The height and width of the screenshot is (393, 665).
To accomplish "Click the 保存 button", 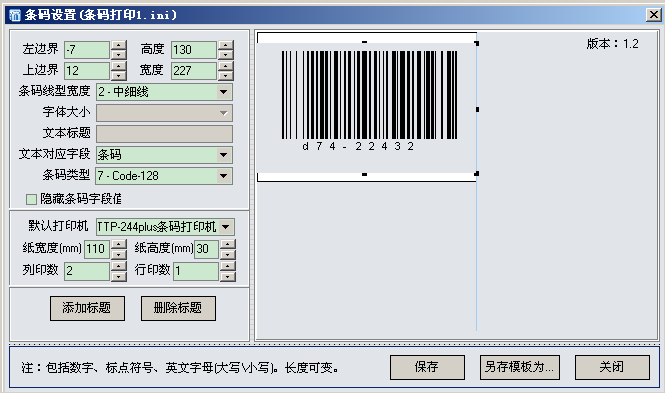I will 427,367.
